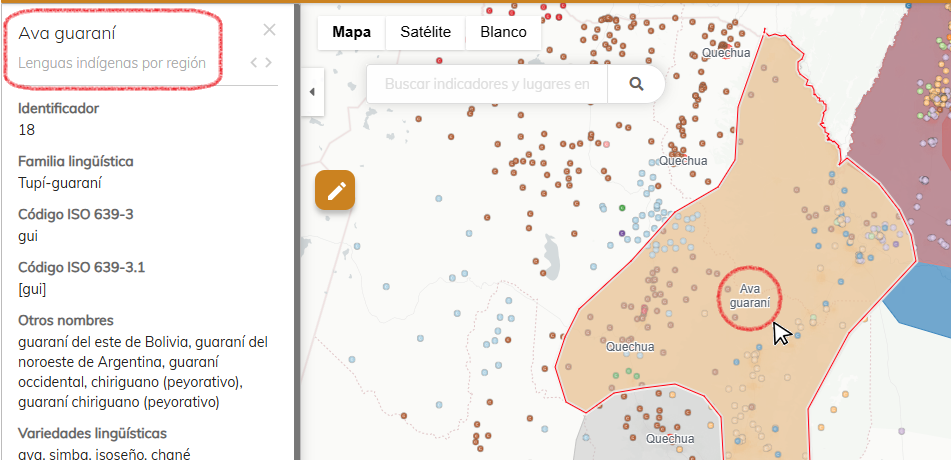Screen dimensions: 951x460
Task: Open Lenguas indígenas por región layer link
Action: pos(112,63)
